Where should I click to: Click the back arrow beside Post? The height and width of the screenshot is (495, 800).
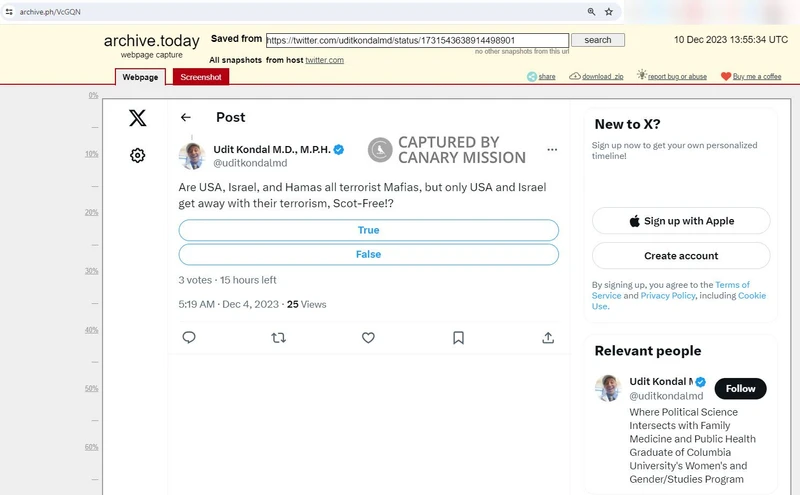click(186, 118)
